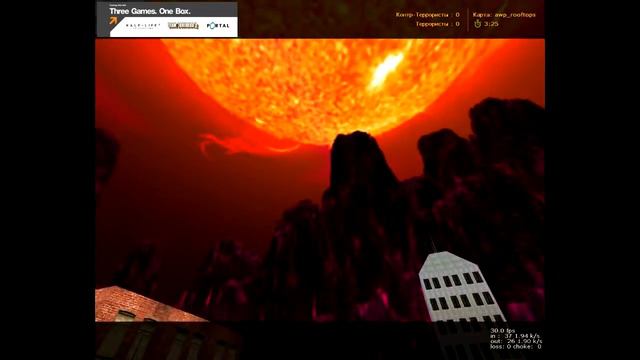The width and height of the screenshot is (640, 360).
Task: Click the "Карта: awp_rooftops" map label
Action: (x=504, y=15)
